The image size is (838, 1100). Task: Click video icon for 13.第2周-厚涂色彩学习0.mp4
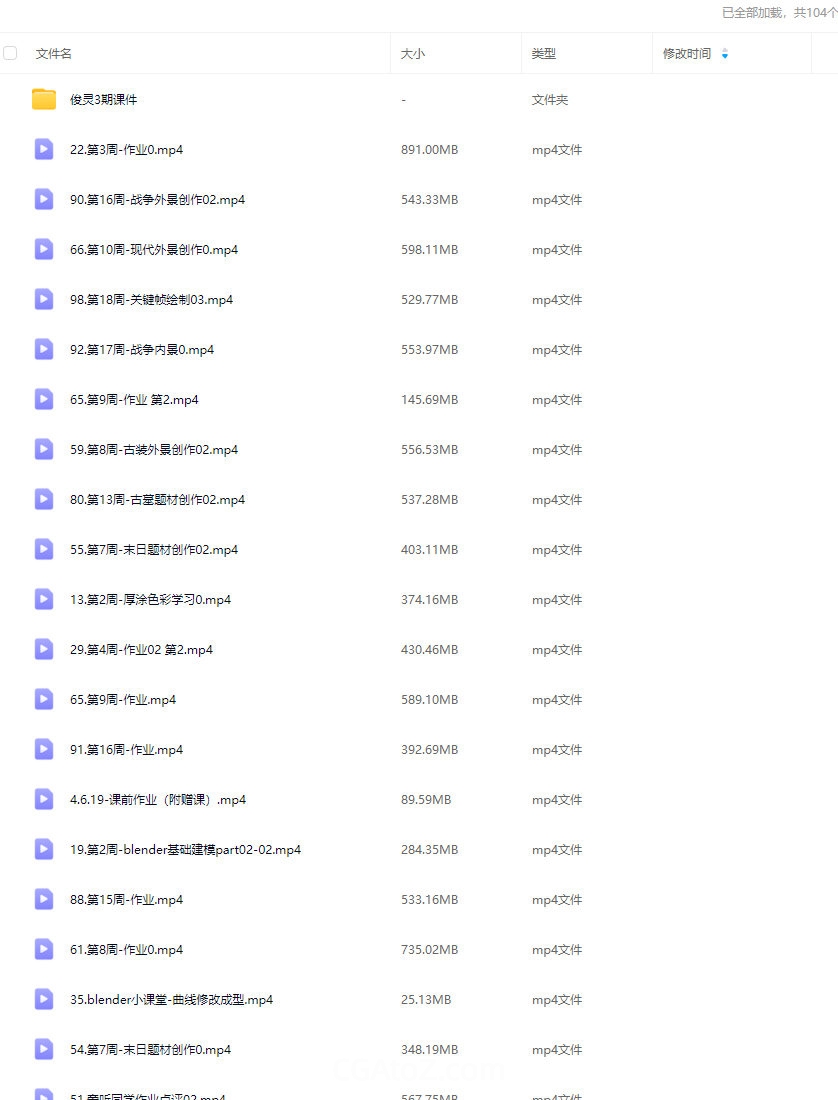(43, 599)
